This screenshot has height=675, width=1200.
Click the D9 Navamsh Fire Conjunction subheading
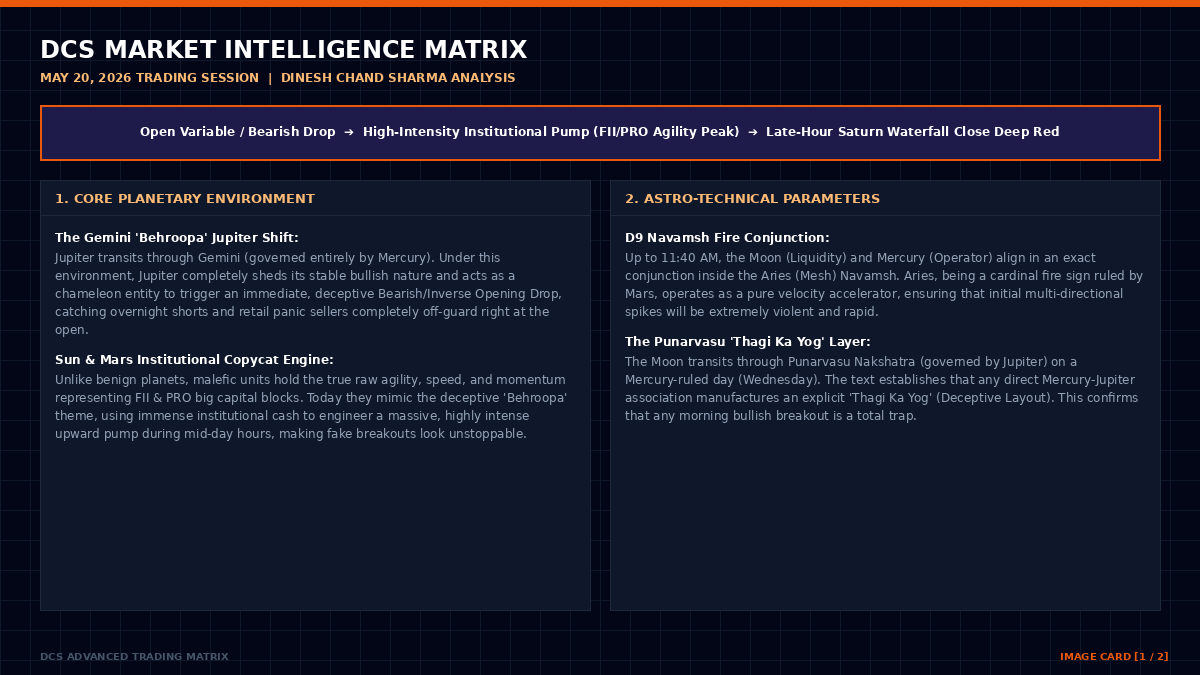[727, 238]
